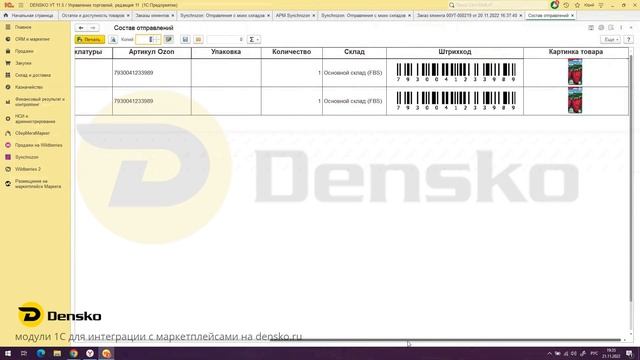Click the save to disk icon
This screenshot has height=360, width=640.
click(x=185, y=40)
